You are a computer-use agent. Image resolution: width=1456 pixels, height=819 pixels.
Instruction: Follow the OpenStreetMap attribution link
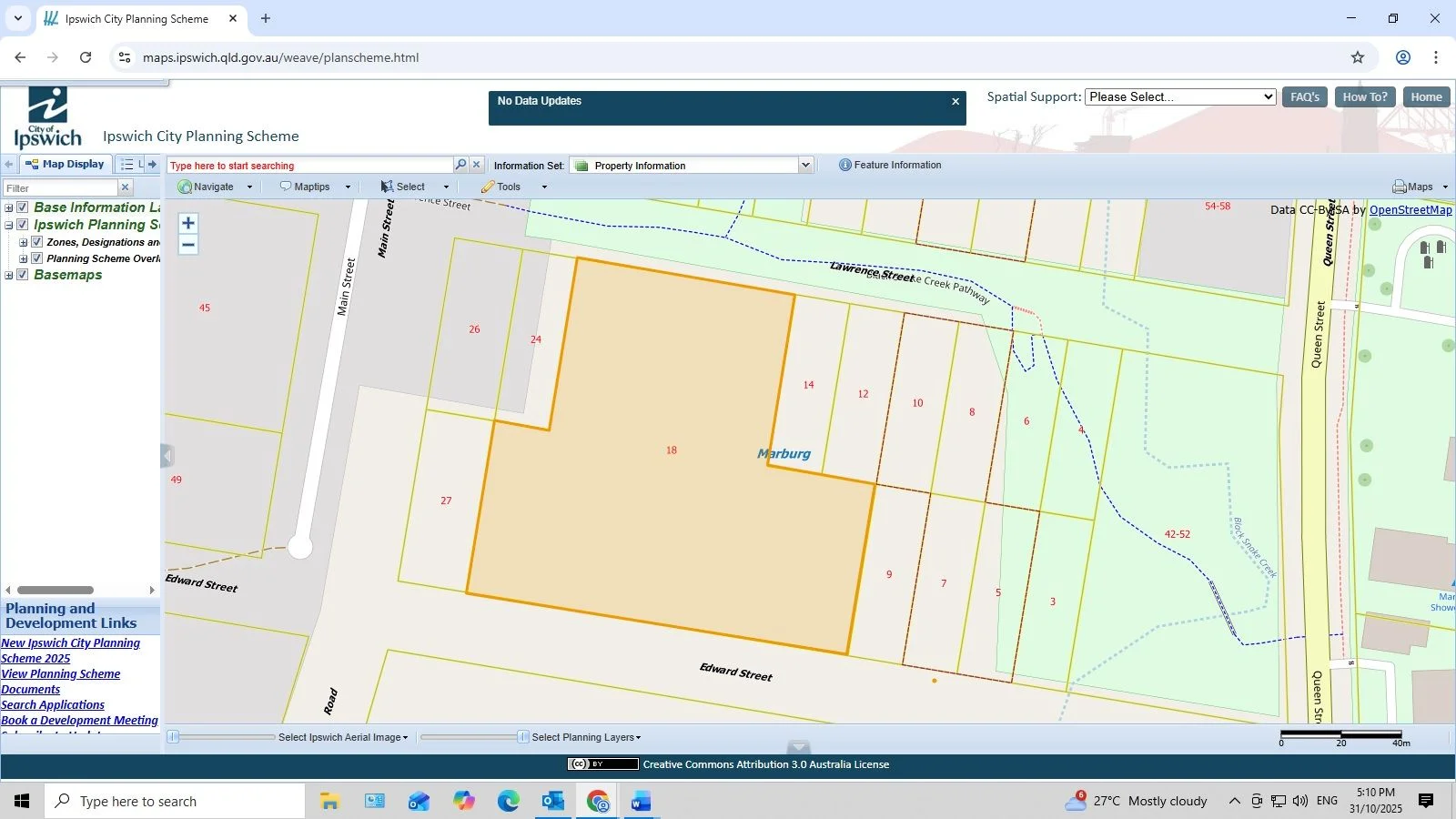tap(1410, 209)
